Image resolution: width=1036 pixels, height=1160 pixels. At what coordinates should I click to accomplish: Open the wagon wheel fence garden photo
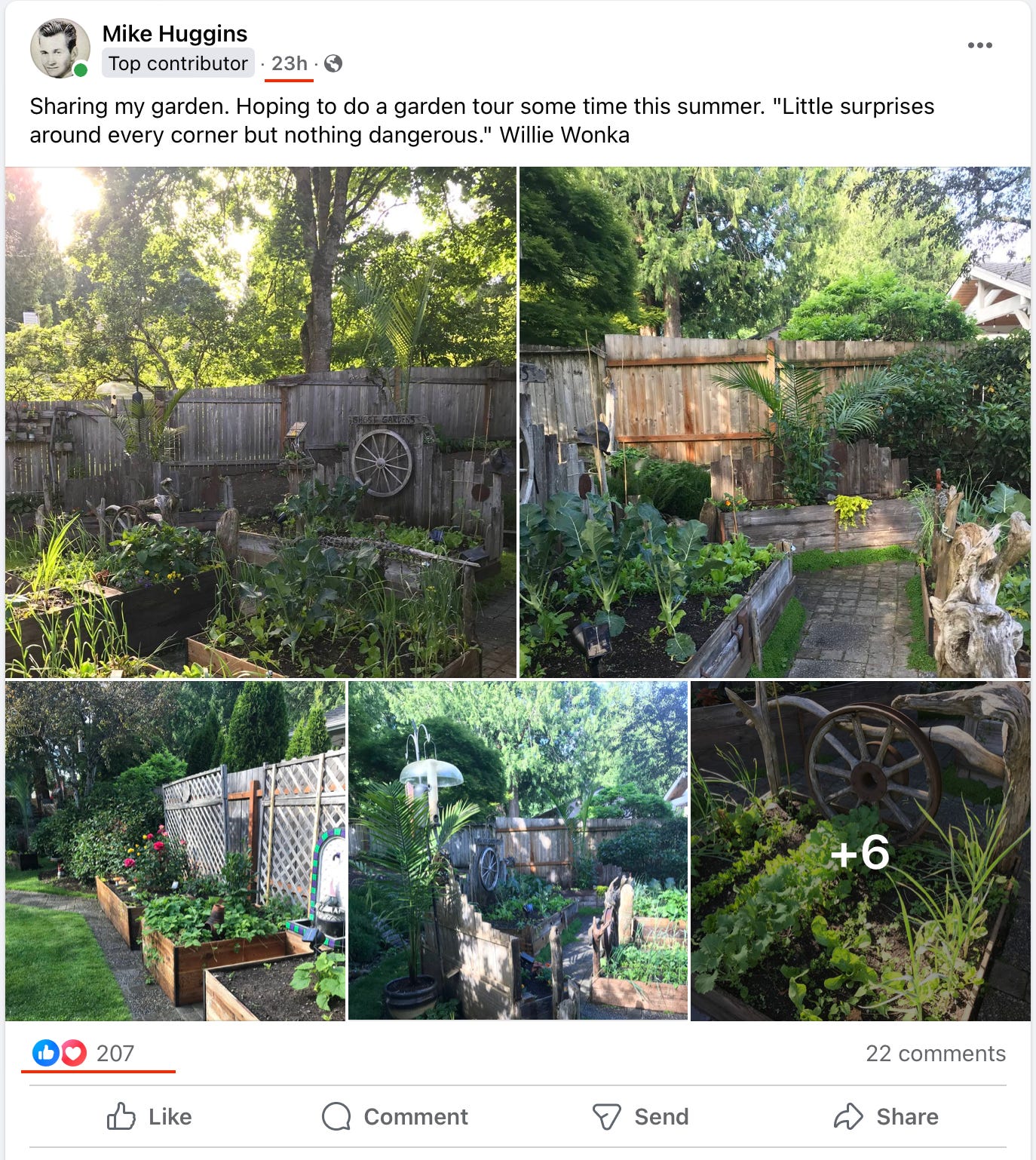[261, 422]
